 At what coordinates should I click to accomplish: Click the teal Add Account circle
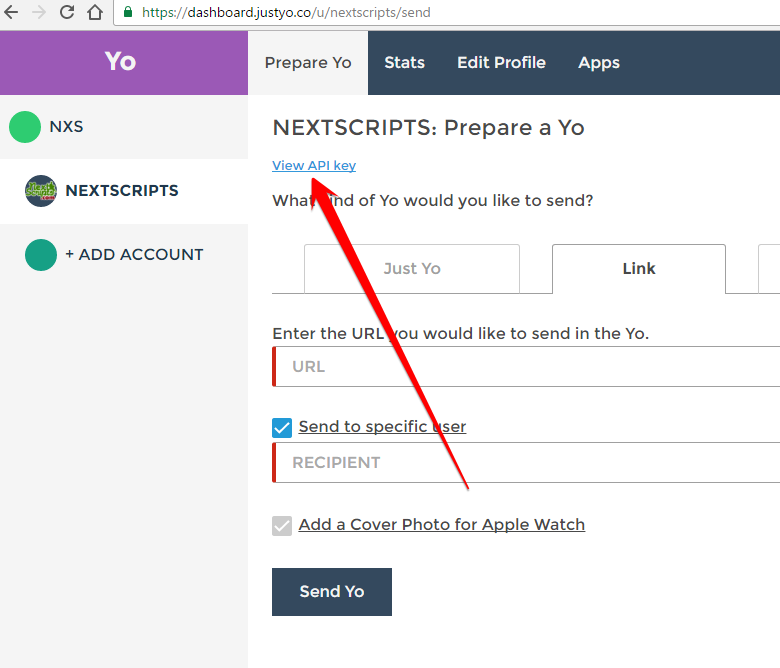tap(41, 255)
